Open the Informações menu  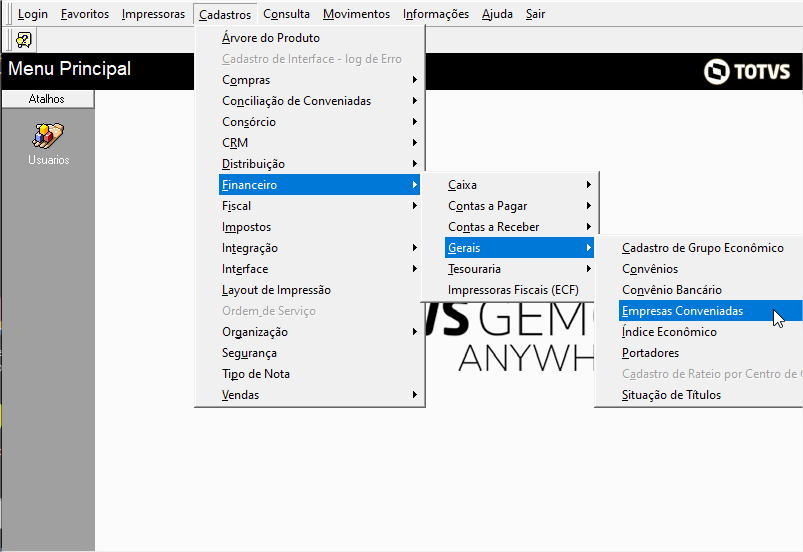[436, 14]
